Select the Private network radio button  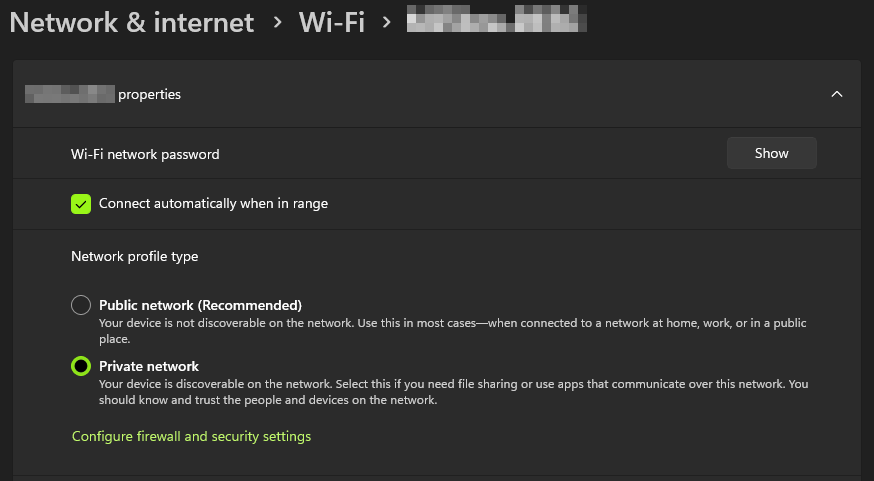pyautogui.click(x=81, y=366)
